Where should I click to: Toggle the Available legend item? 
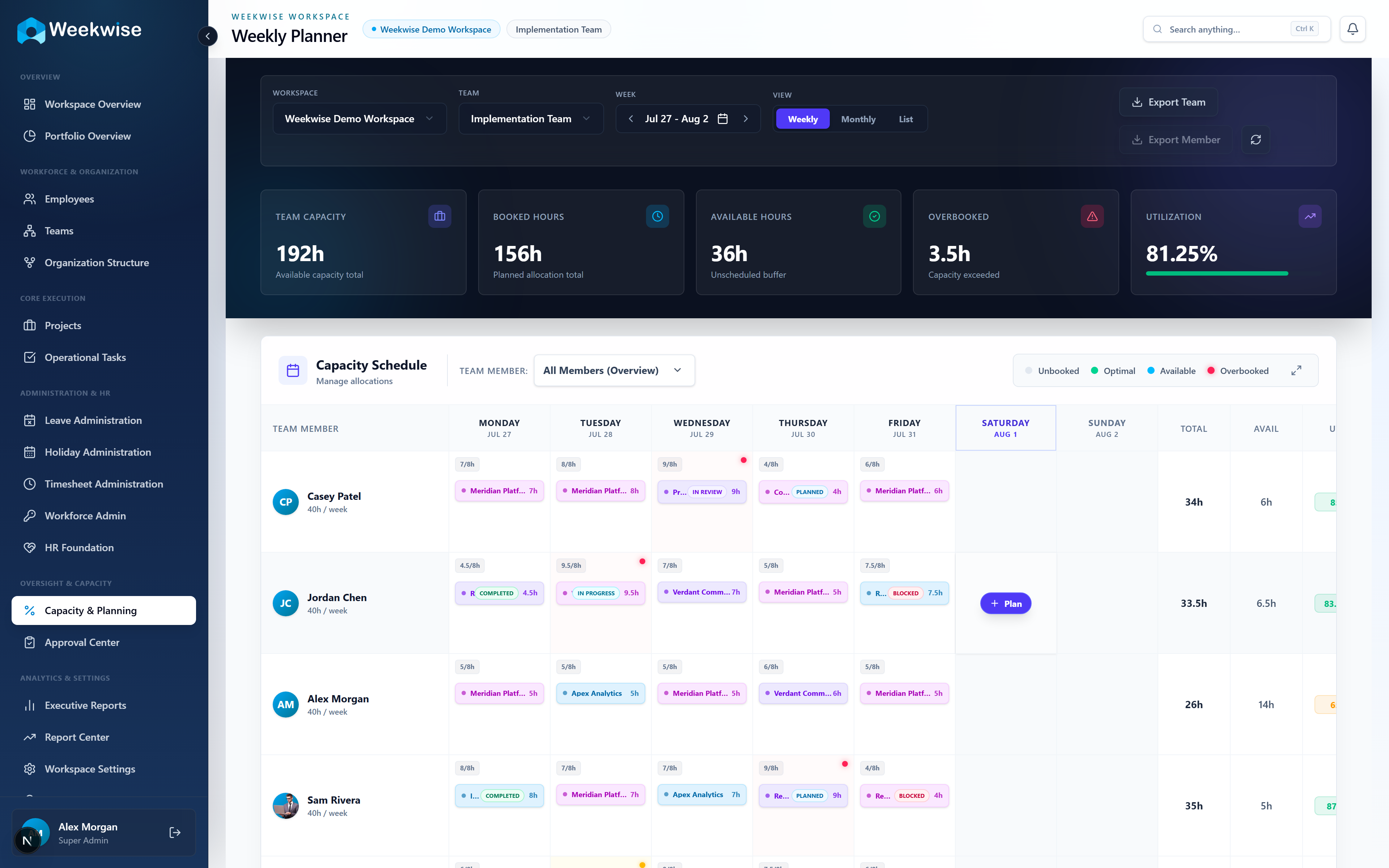(x=1172, y=371)
